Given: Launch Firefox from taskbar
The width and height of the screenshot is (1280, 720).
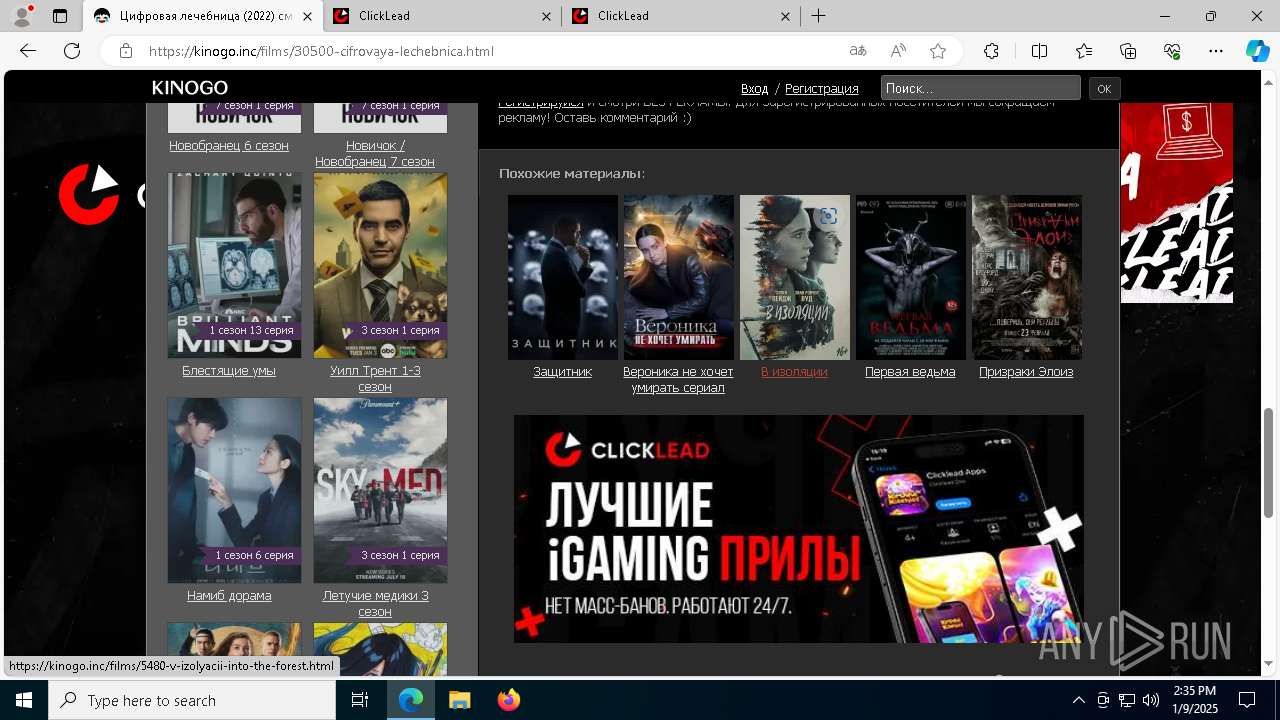Looking at the screenshot, I should [509, 700].
